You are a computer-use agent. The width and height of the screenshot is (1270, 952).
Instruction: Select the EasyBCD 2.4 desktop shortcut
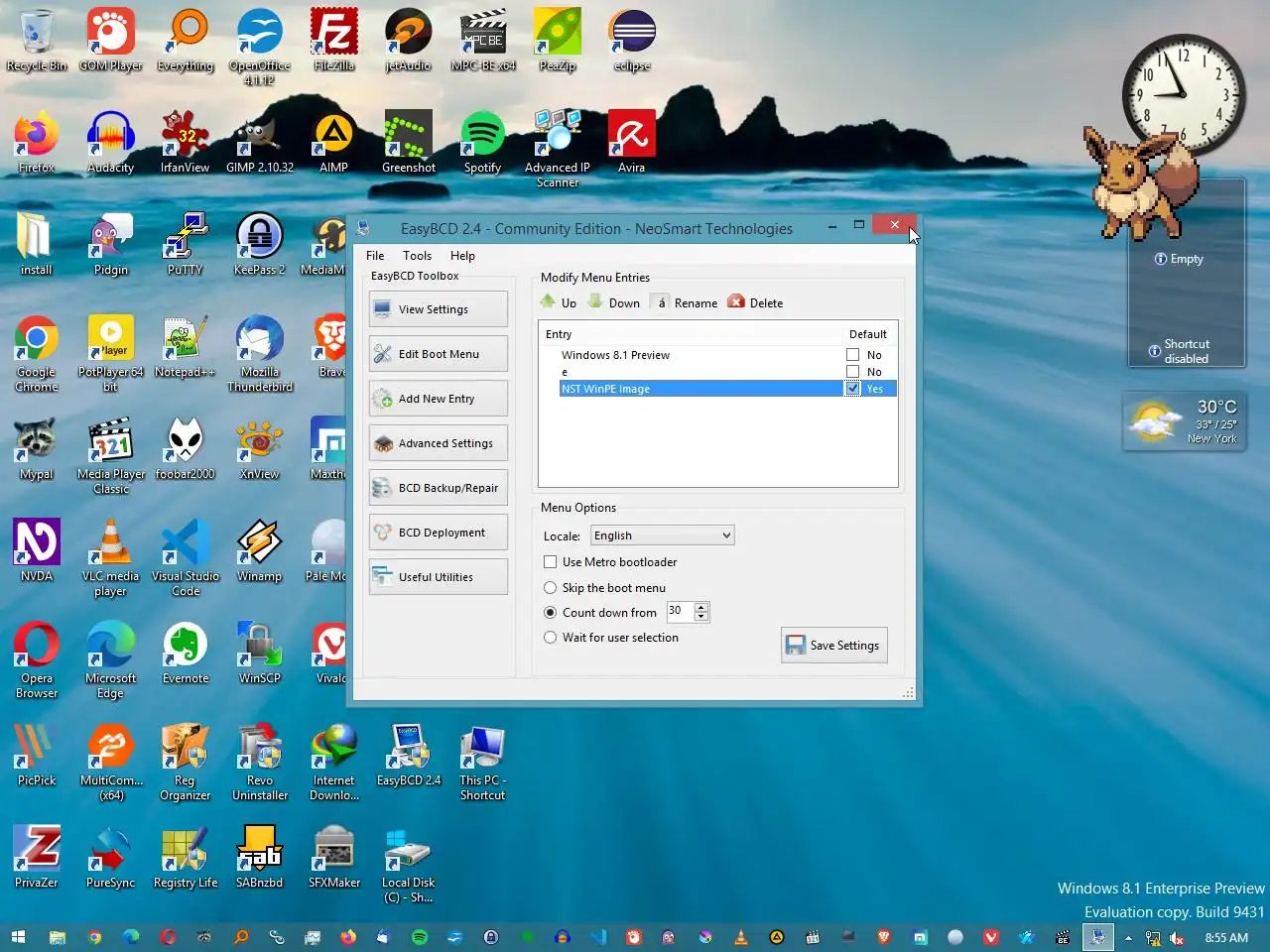tap(409, 756)
